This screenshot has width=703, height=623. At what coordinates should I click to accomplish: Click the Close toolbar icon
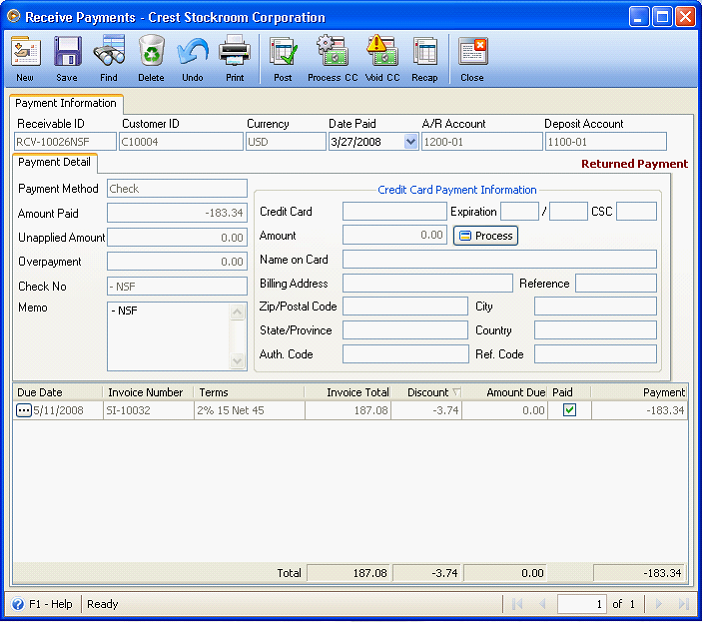472,52
